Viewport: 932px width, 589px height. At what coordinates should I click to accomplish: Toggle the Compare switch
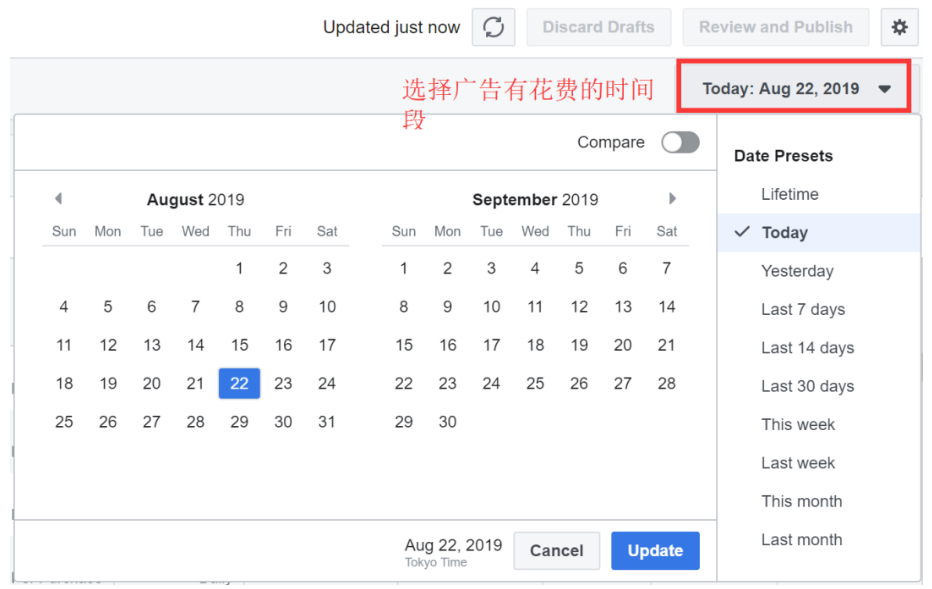[681, 143]
